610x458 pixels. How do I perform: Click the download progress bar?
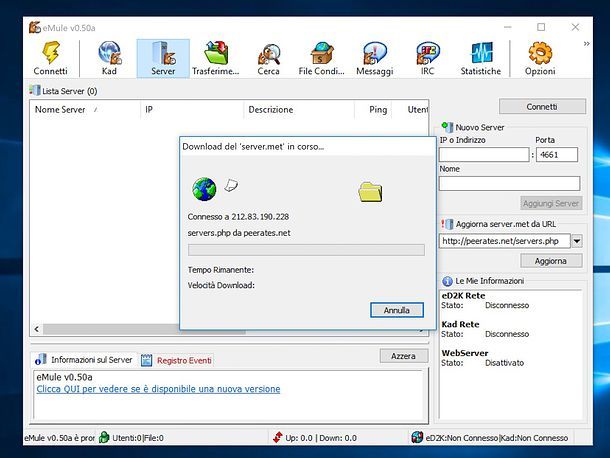click(306, 250)
